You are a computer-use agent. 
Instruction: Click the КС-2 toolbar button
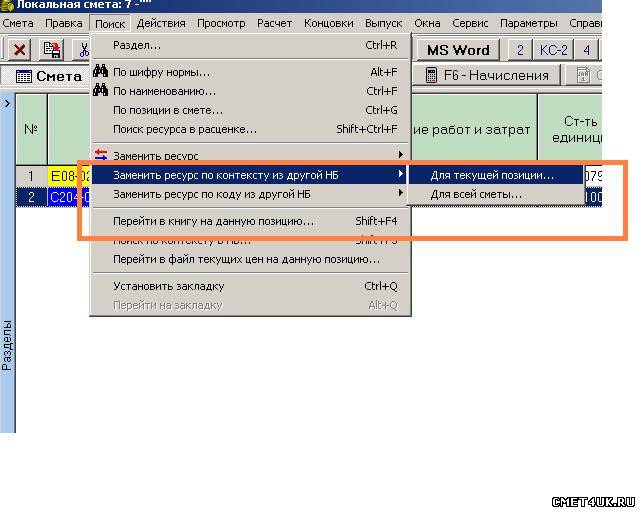pyautogui.click(x=553, y=50)
